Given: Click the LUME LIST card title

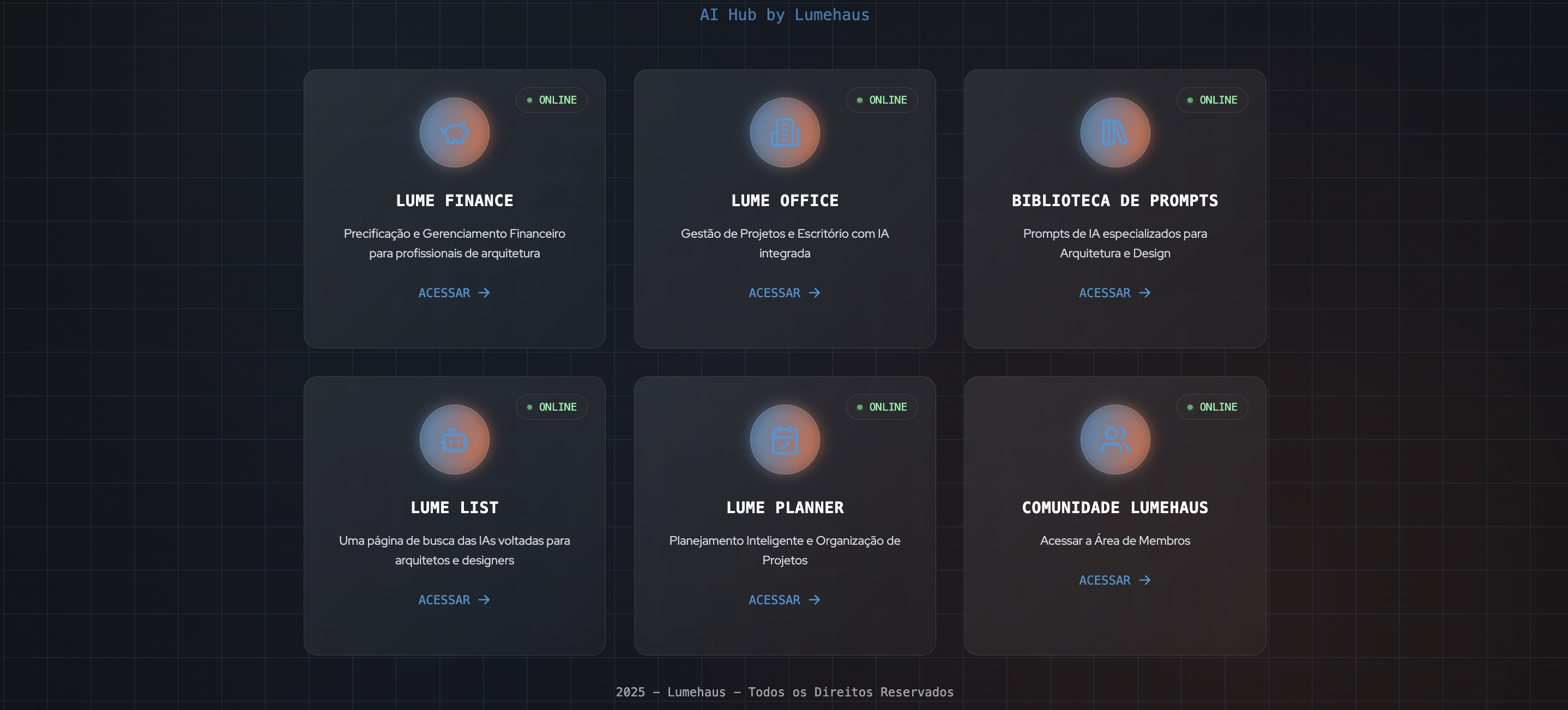Looking at the screenshot, I should 454,507.
